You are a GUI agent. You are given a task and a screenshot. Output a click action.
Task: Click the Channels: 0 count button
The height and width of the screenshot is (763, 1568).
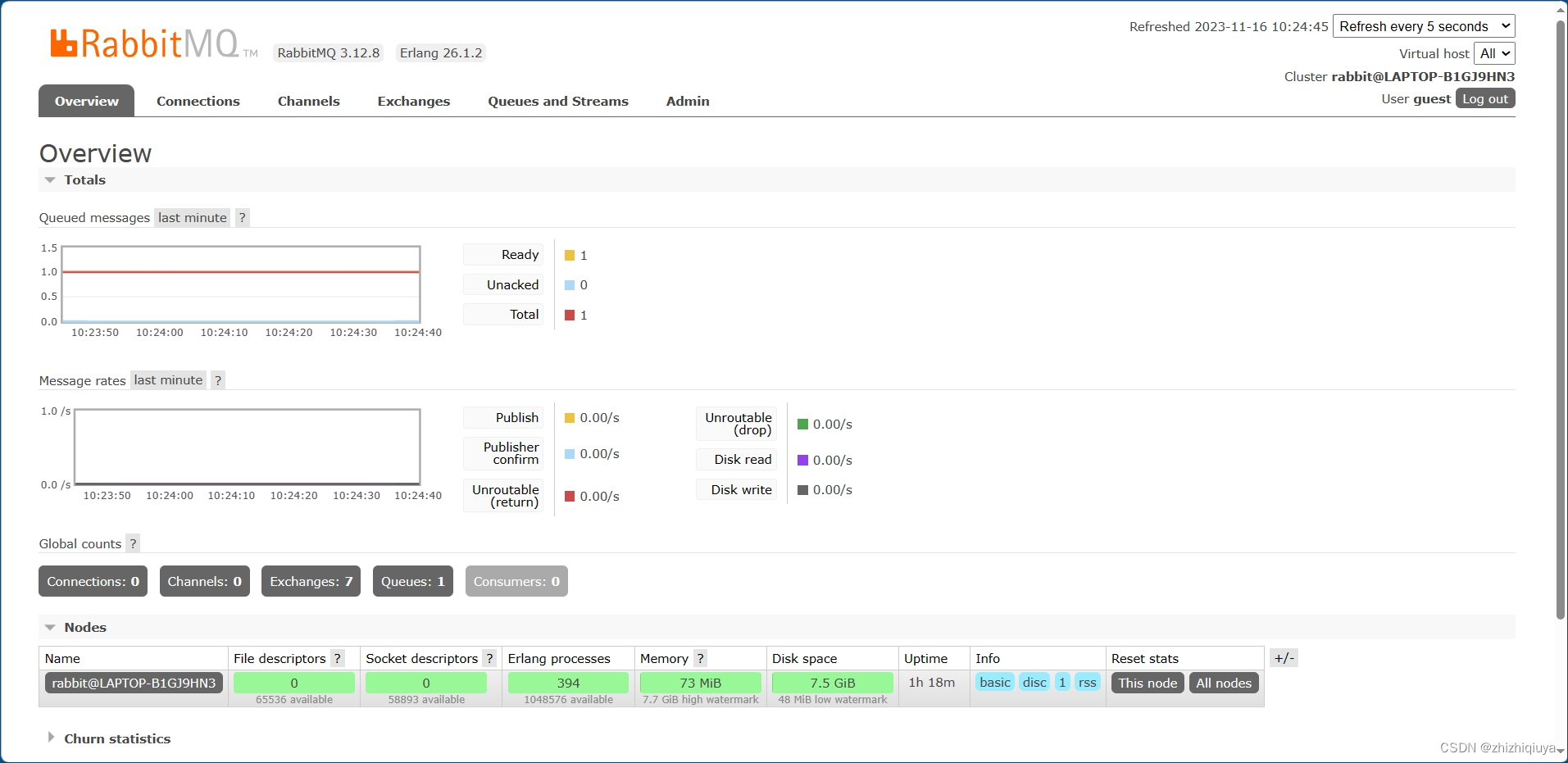205,581
